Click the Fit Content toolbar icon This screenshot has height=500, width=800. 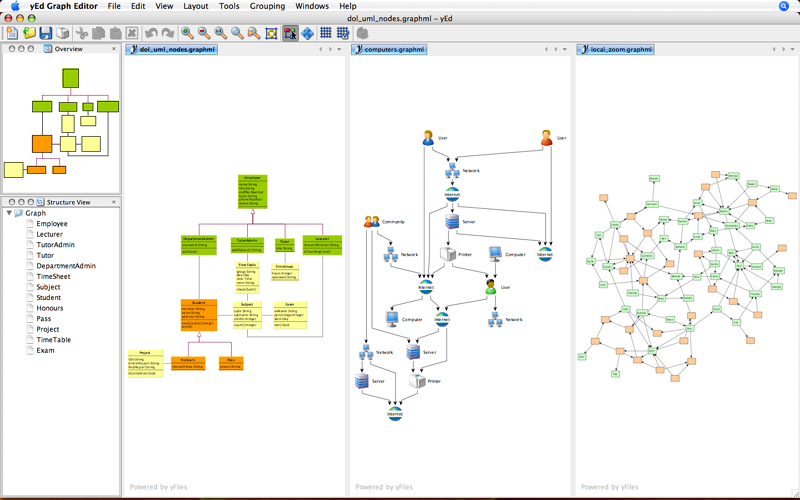[270, 33]
